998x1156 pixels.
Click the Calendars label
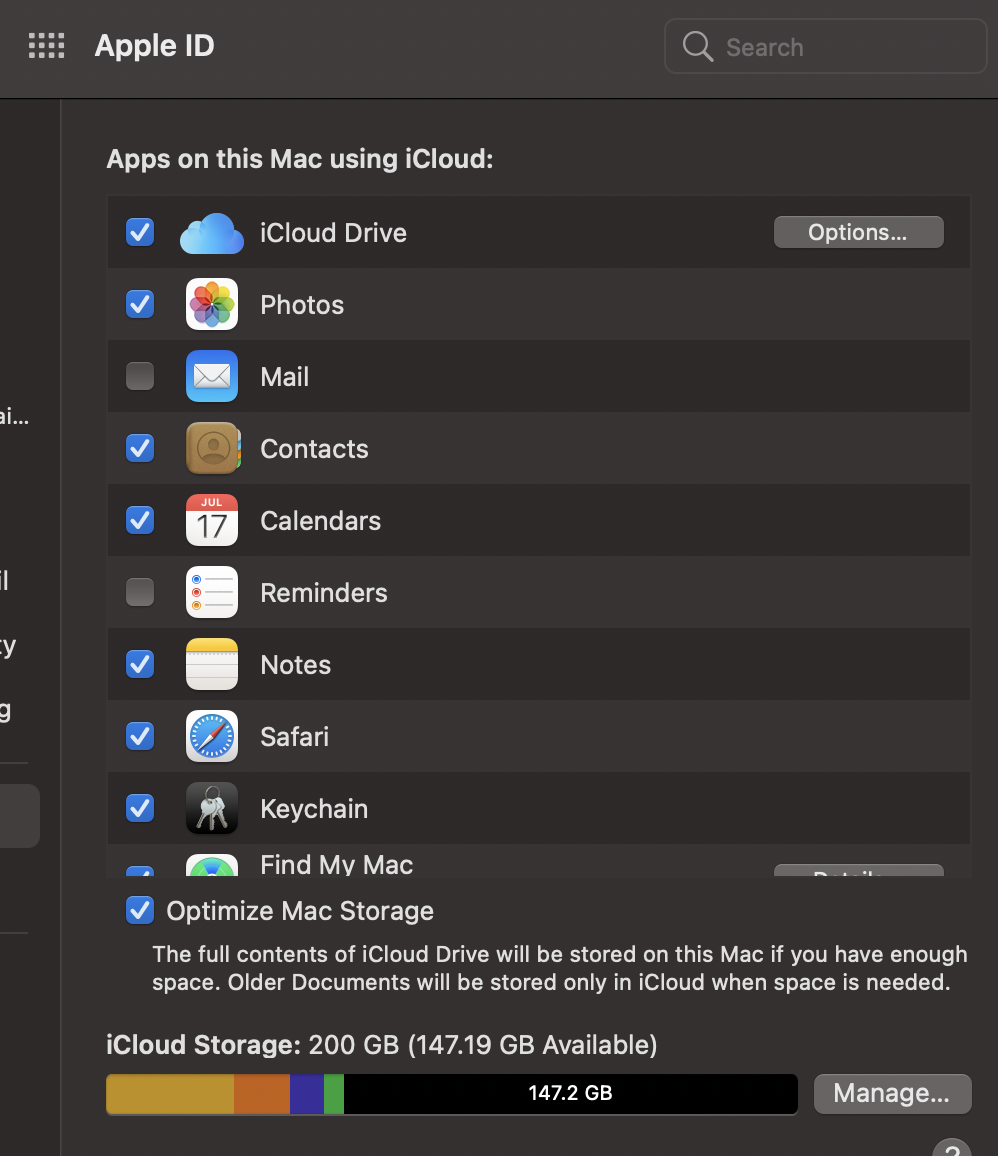[321, 521]
